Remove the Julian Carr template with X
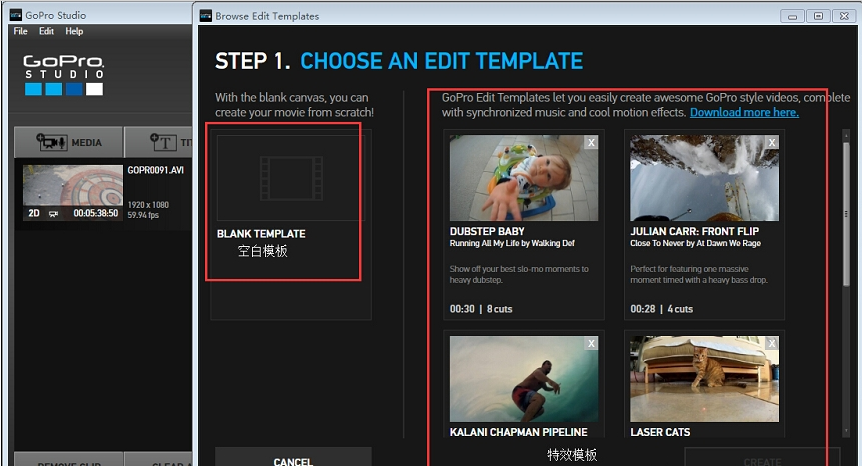This screenshot has width=862, height=466. click(x=772, y=142)
